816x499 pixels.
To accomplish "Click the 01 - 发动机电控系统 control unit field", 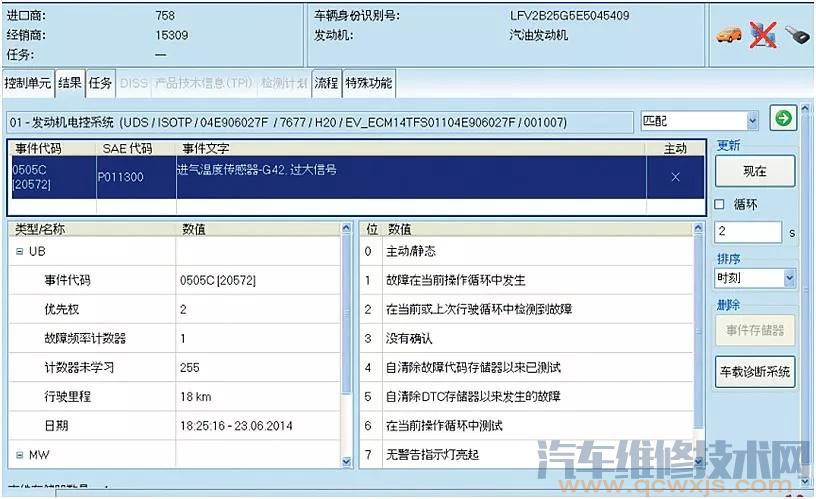I will point(321,122).
